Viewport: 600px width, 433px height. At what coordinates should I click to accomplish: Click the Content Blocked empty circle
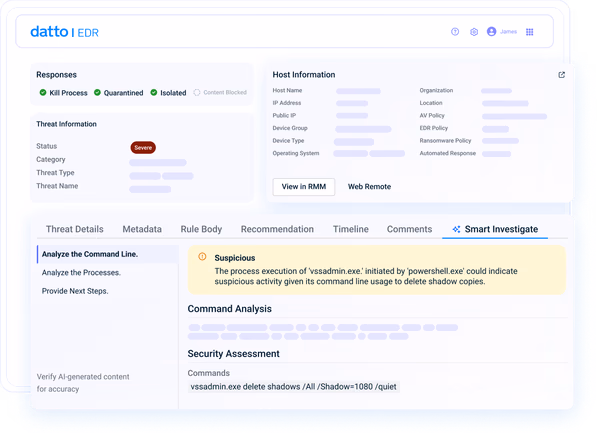197,92
